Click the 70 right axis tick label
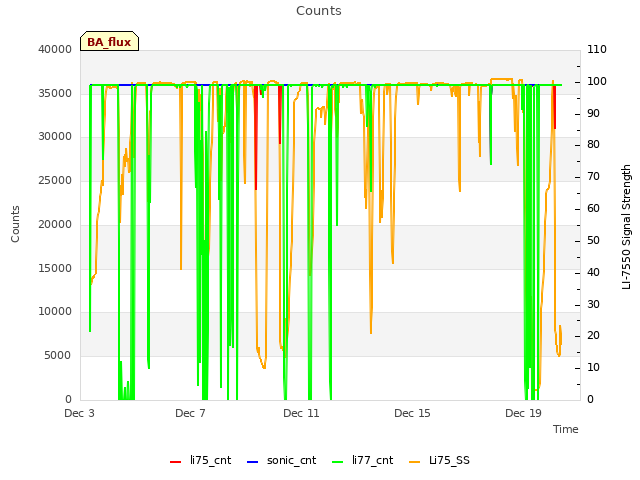 [x=593, y=177]
